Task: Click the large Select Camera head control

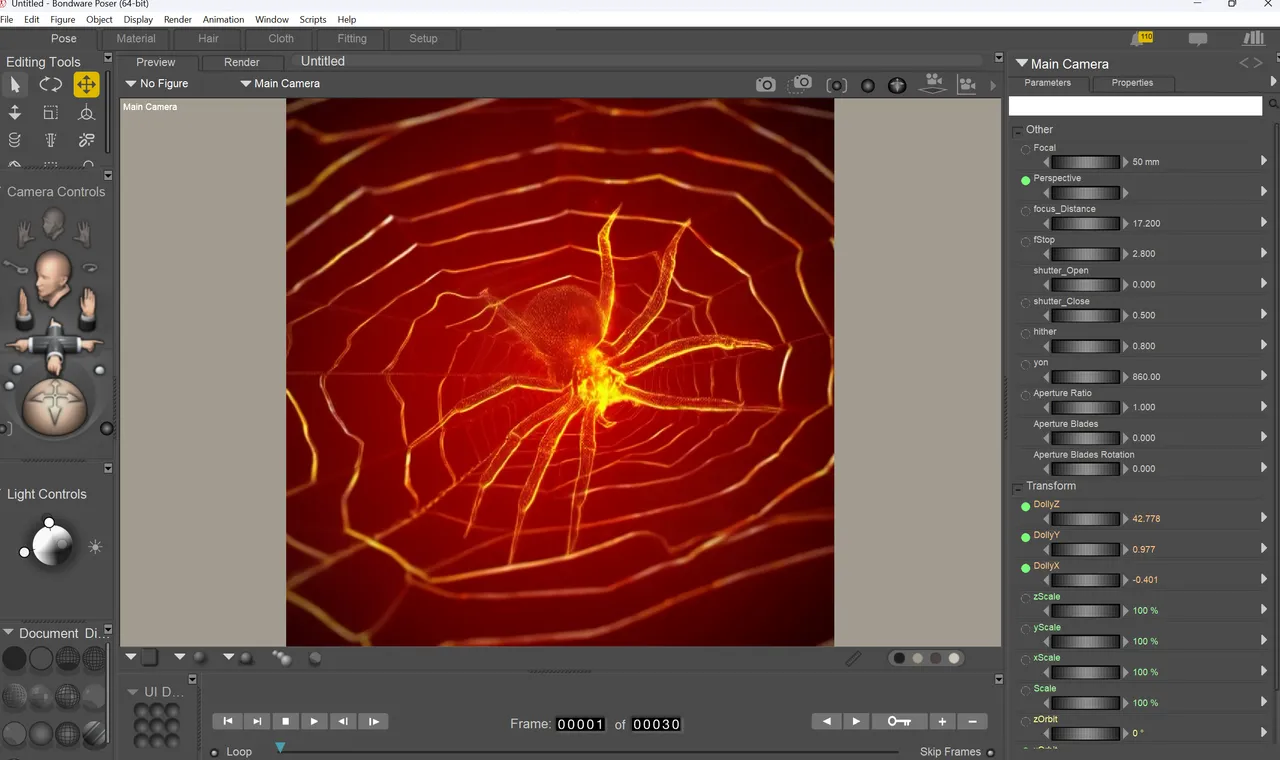Action: pos(51,277)
